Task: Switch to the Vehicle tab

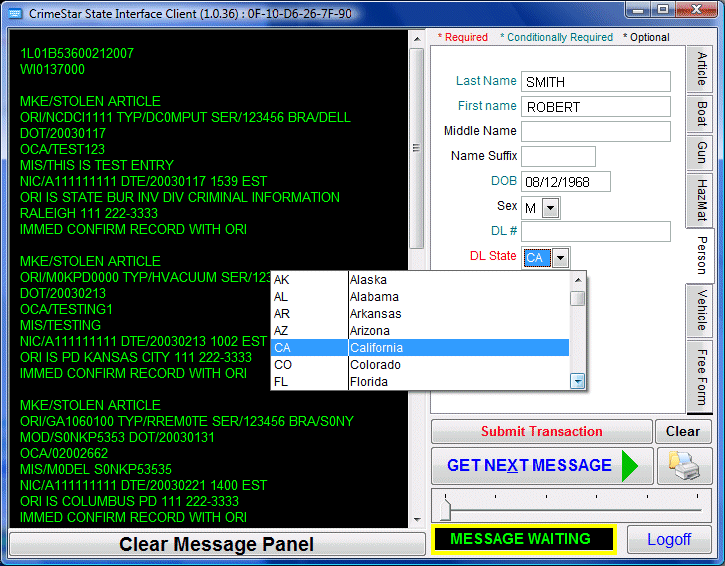Action: [702, 311]
